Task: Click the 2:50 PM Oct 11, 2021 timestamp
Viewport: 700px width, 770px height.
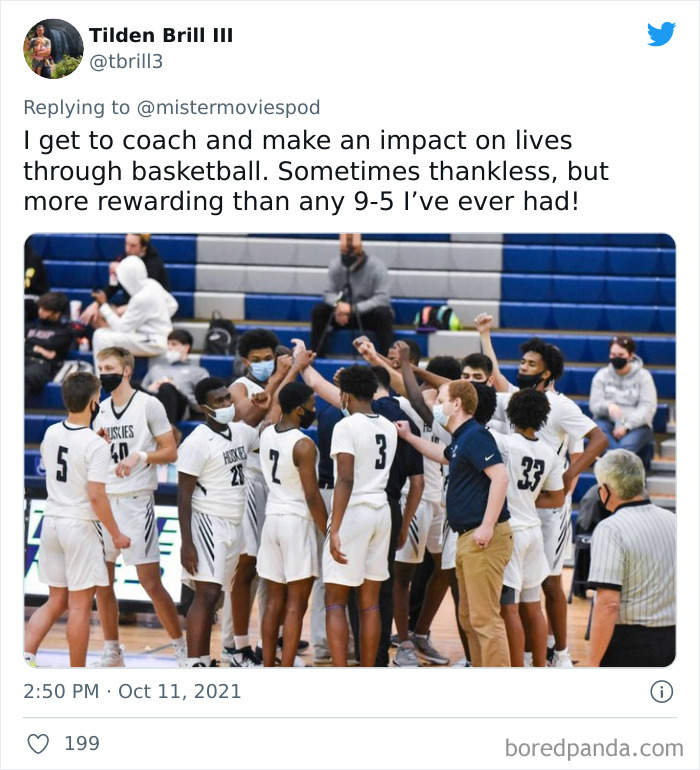Action: click(132, 691)
